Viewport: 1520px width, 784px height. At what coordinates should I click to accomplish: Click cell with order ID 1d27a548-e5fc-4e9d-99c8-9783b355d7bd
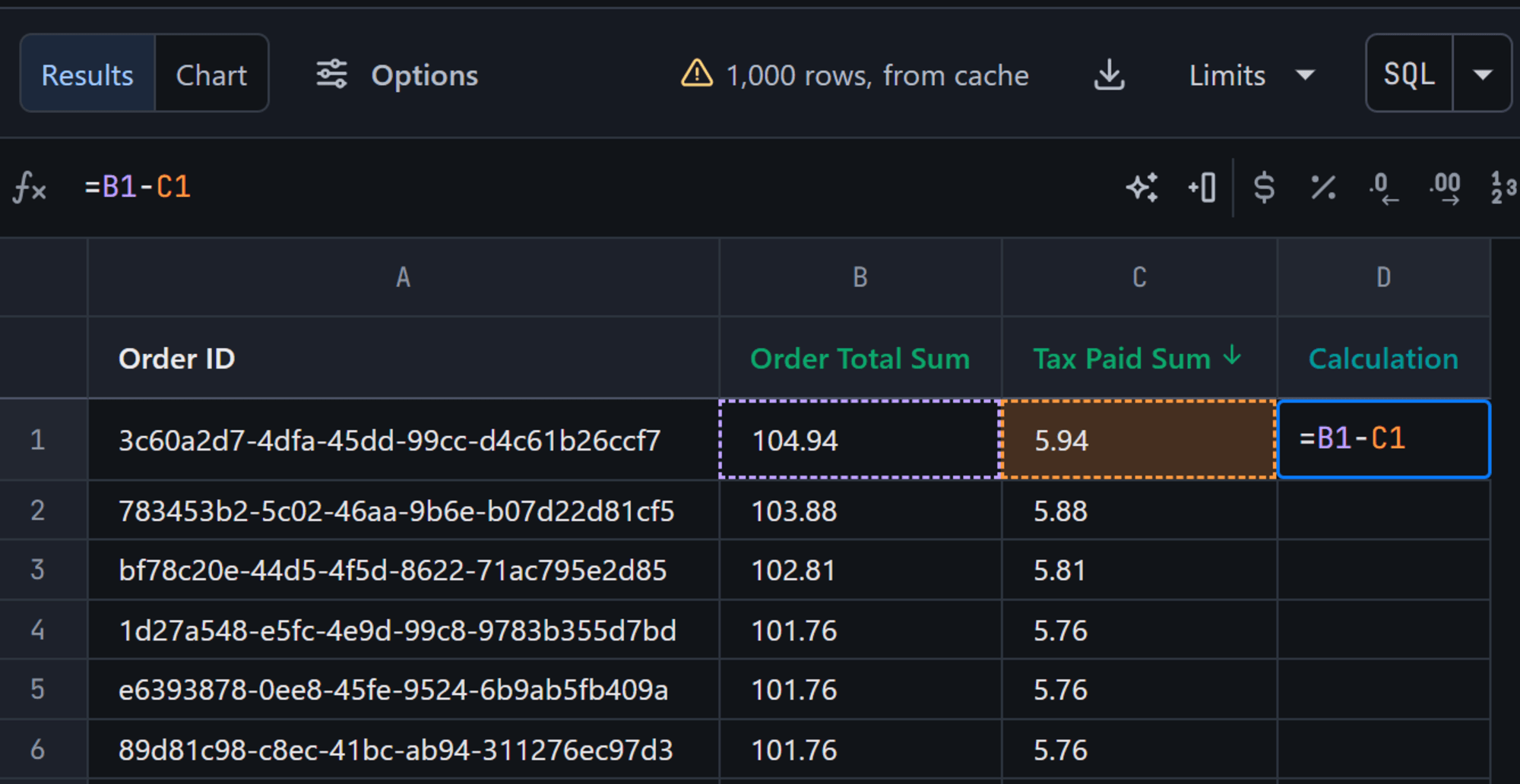pos(404,630)
